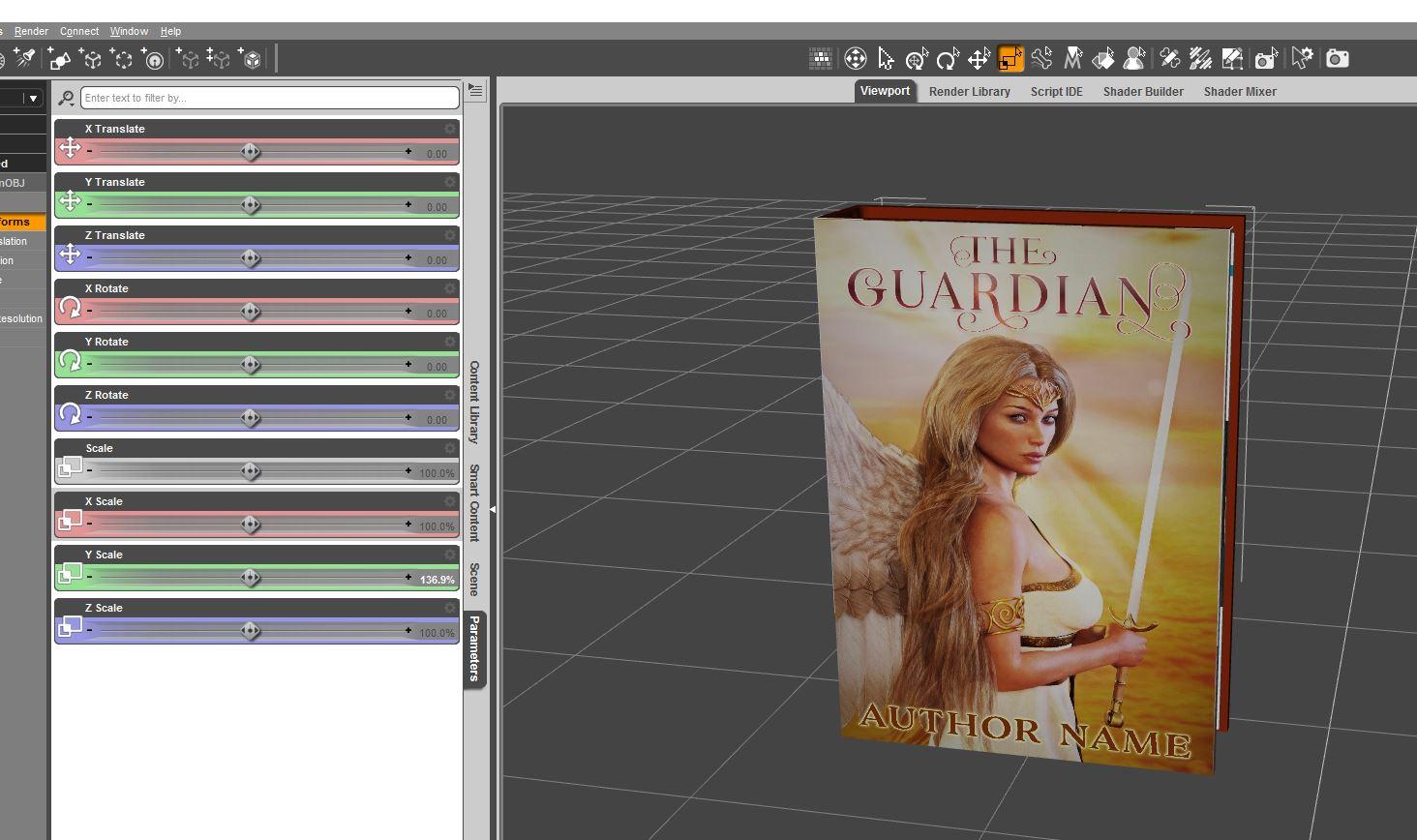Select the polygon editing pencil tool
This screenshot has width=1417, height=840.
click(1232, 59)
